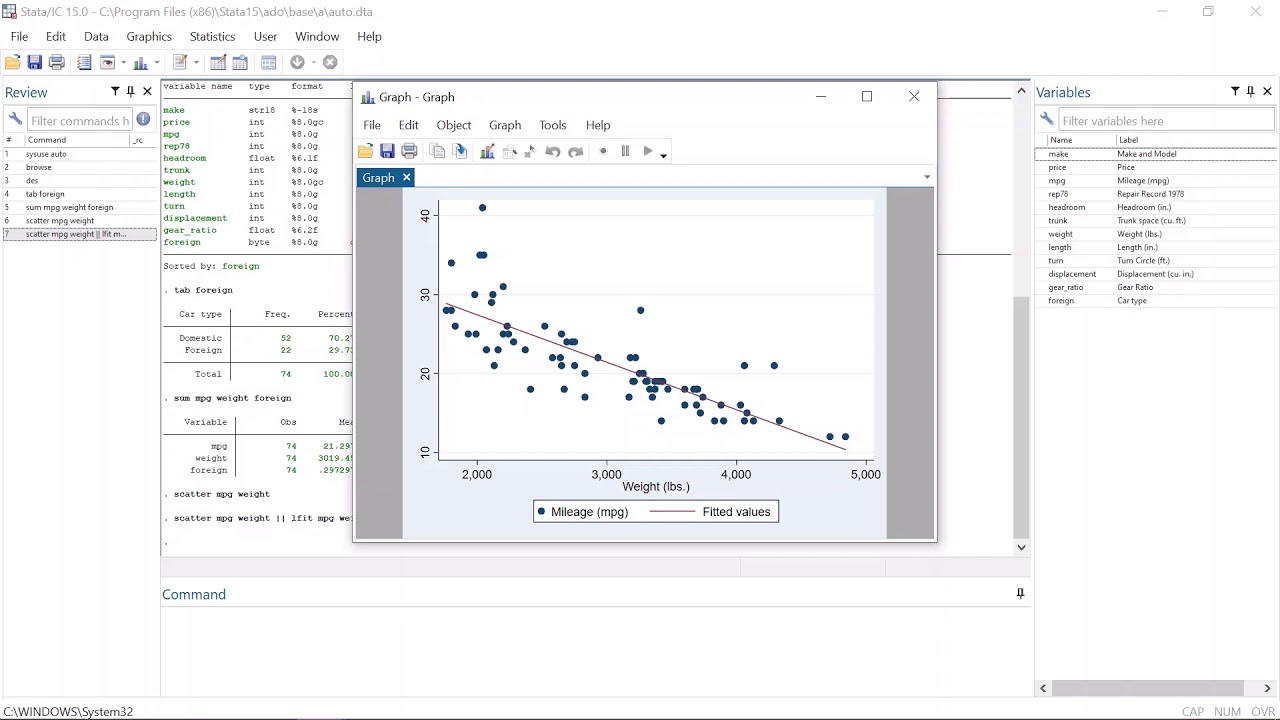Screen dimensions: 1280x720
Task: Select 'sum mpg weight foreign' in Review
Action: [69, 207]
